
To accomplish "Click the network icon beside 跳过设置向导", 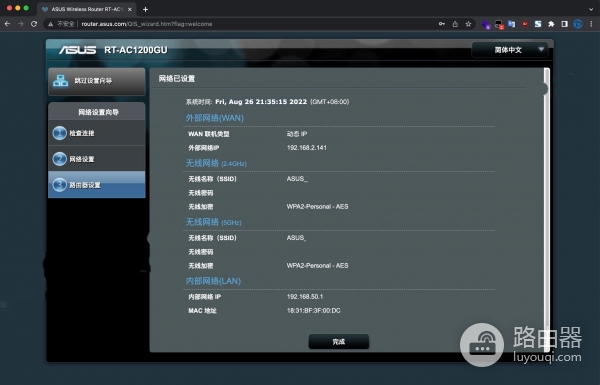I will pos(60,81).
